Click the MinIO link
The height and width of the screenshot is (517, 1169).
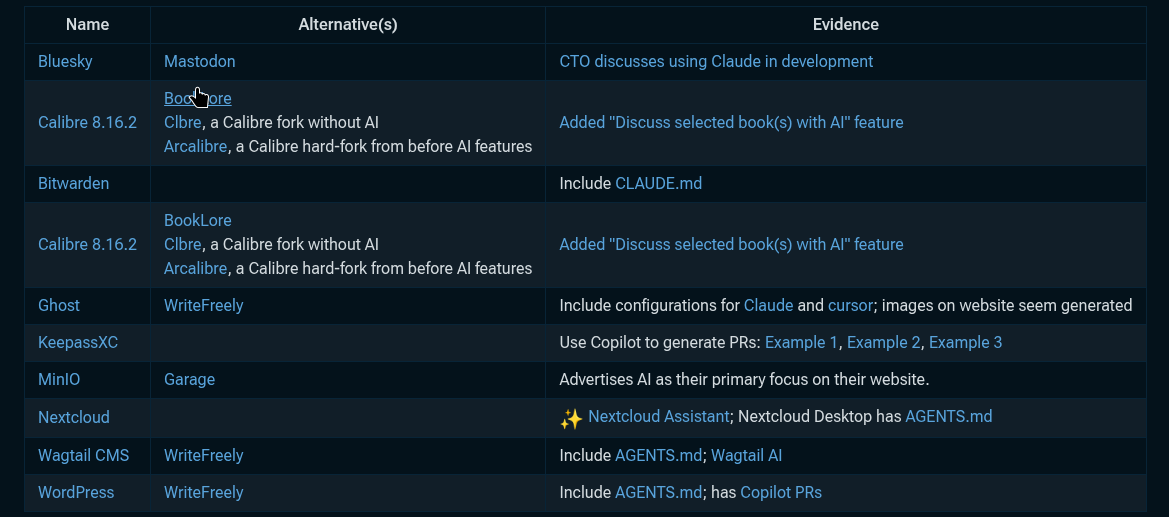pyautogui.click(x=59, y=379)
